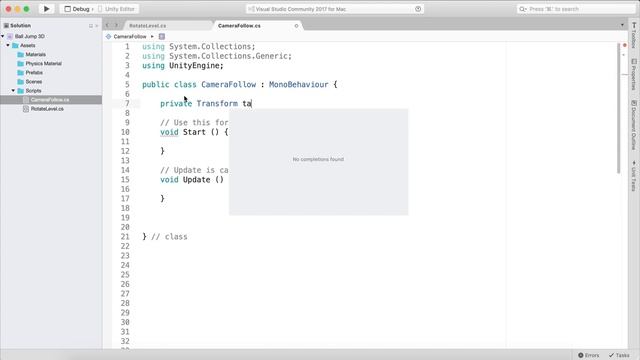Click the Solution pad header icon

pos(6,26)
